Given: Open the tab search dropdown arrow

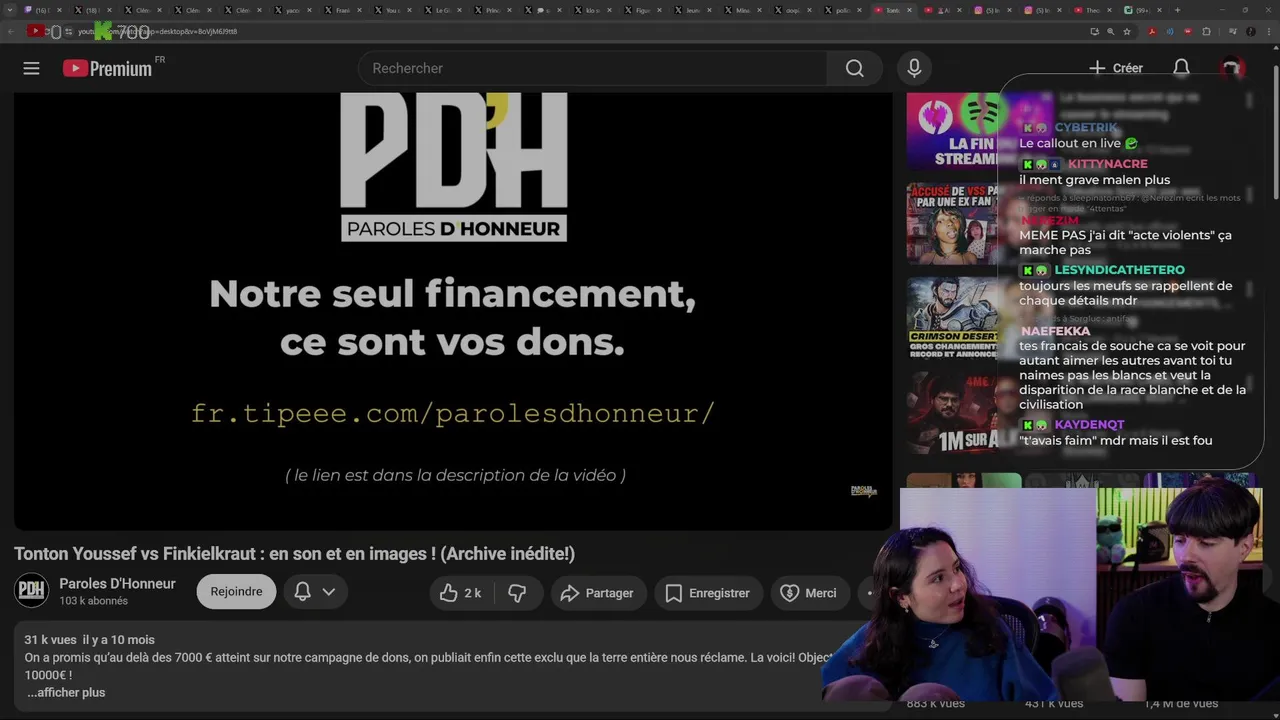Looking at the screenshot, I should (10, 10).
